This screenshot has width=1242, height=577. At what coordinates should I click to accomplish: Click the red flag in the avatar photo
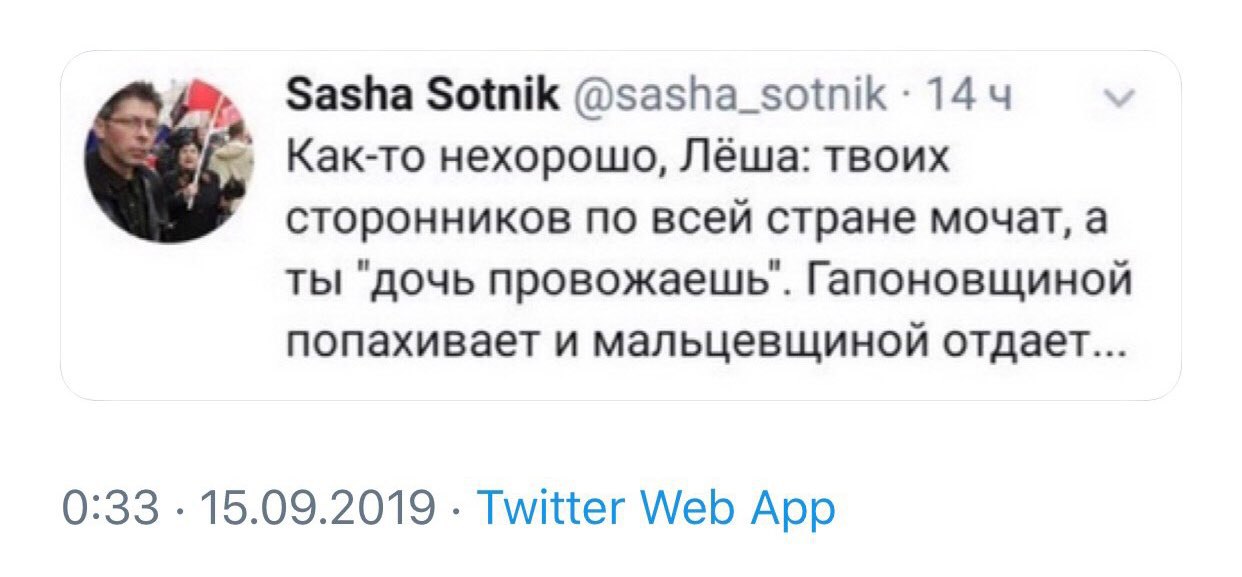208,105
